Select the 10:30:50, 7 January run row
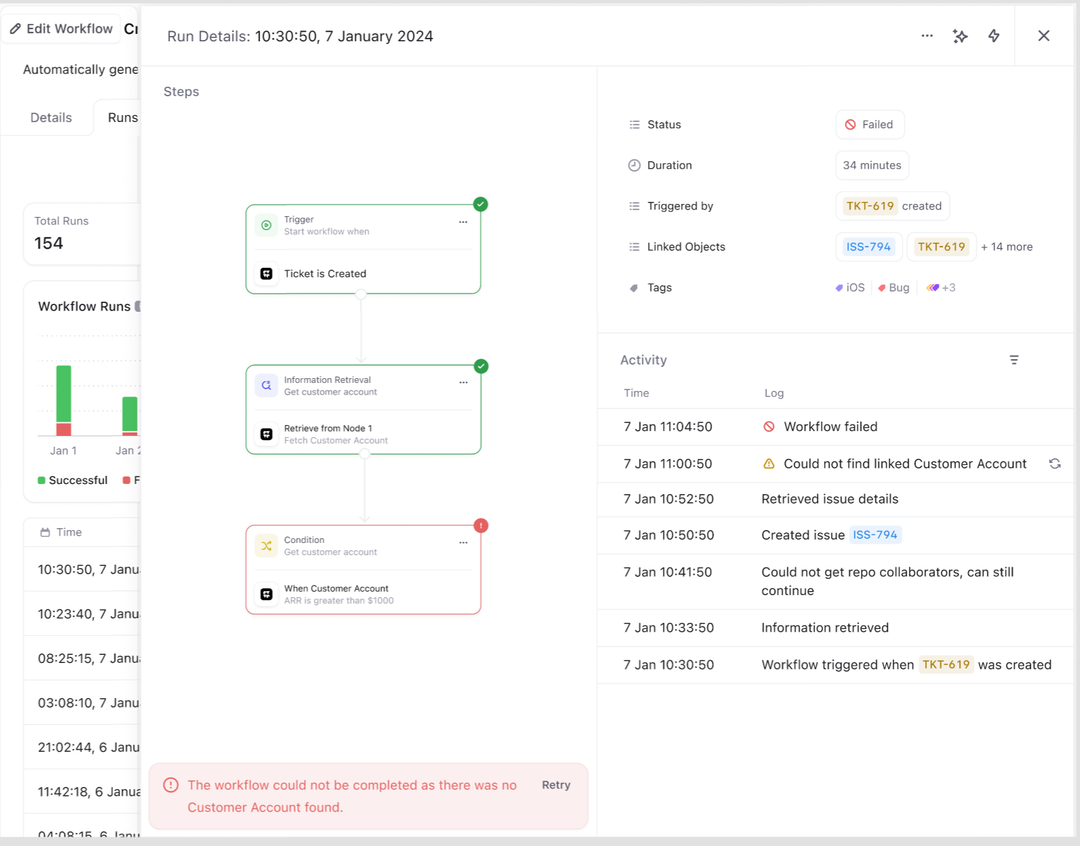 click(x=83, y=570)
